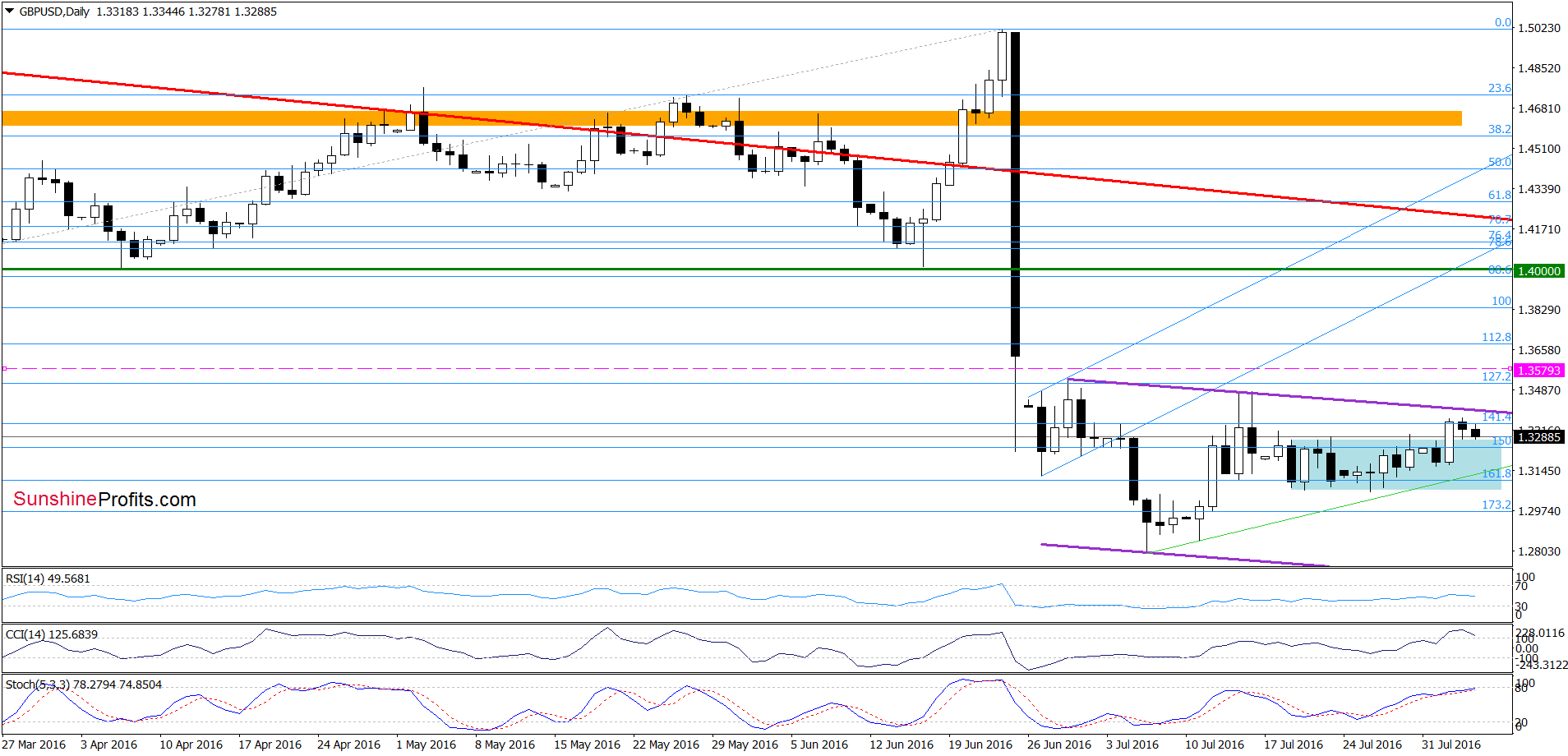Click the CCI(14) 125.6839 indicator label
Screen dimensions: 1568x756
(x=52, y=634)
